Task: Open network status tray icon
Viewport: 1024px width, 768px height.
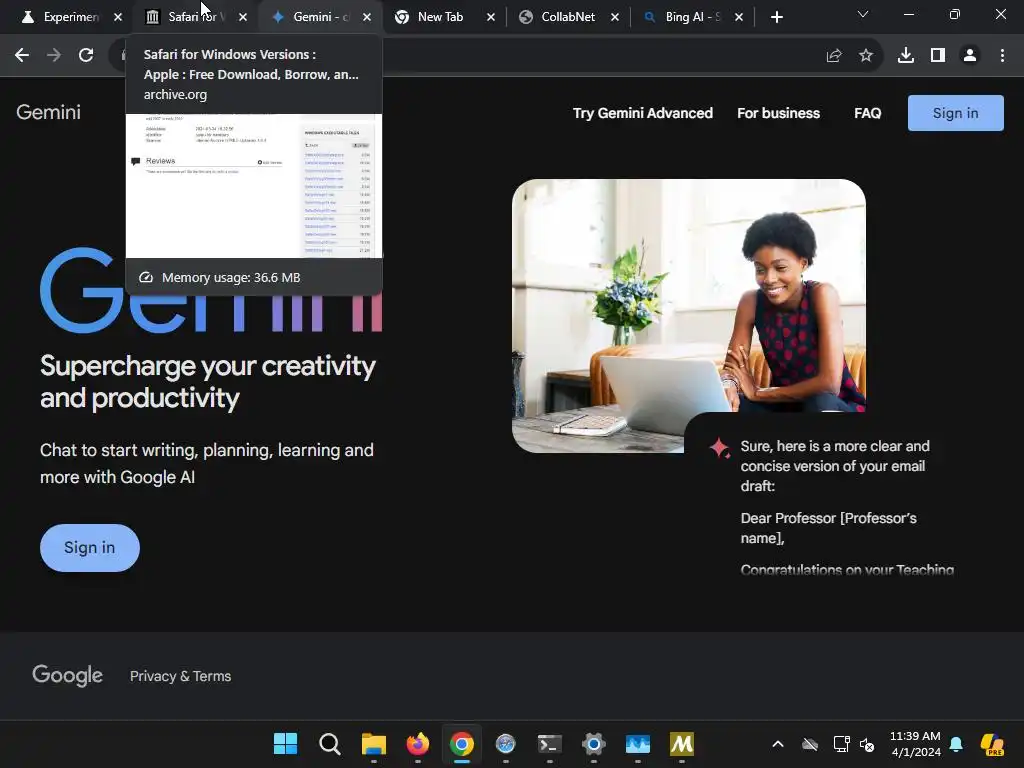Action: [841, 744]
